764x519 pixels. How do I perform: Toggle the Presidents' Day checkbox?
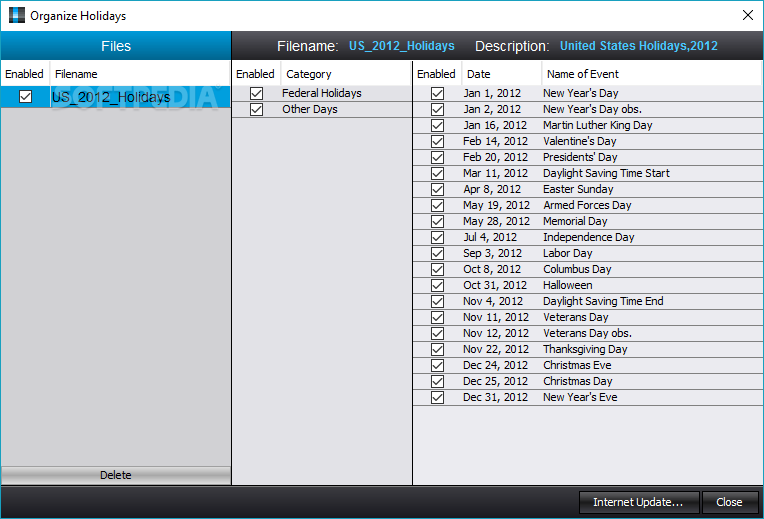click(438, 157)
